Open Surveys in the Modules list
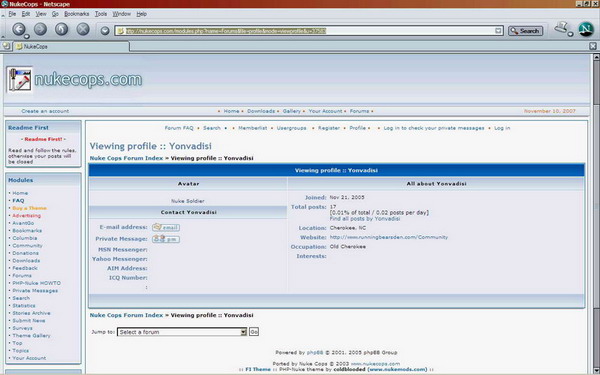Image resolution: width=600 pixels, height=375 pixels. (x=23, y=328)
